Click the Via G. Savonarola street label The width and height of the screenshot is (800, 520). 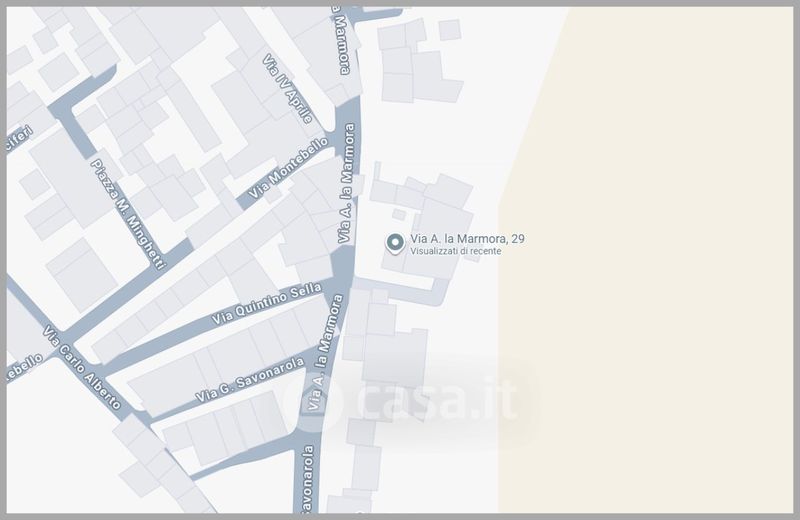pyautogui.click(x=245, y=375)
